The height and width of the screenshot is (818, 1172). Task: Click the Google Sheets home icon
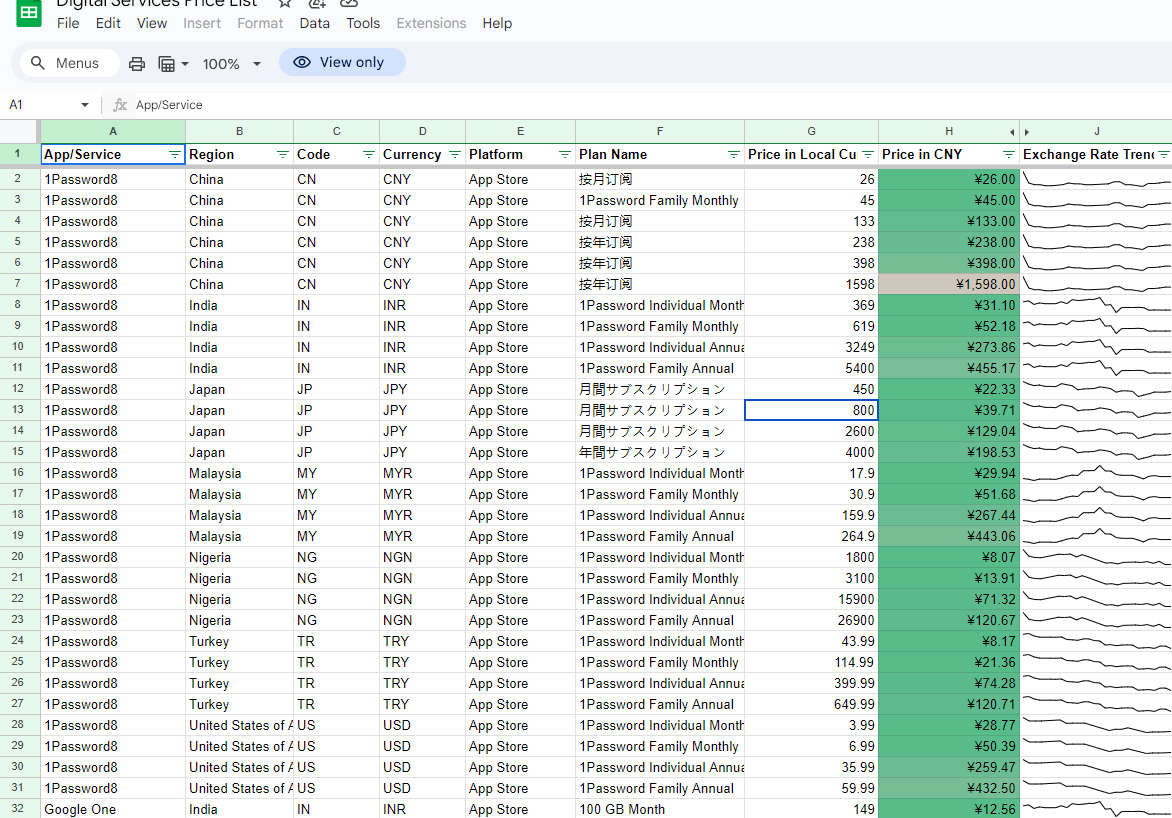(x=28, y=11)
